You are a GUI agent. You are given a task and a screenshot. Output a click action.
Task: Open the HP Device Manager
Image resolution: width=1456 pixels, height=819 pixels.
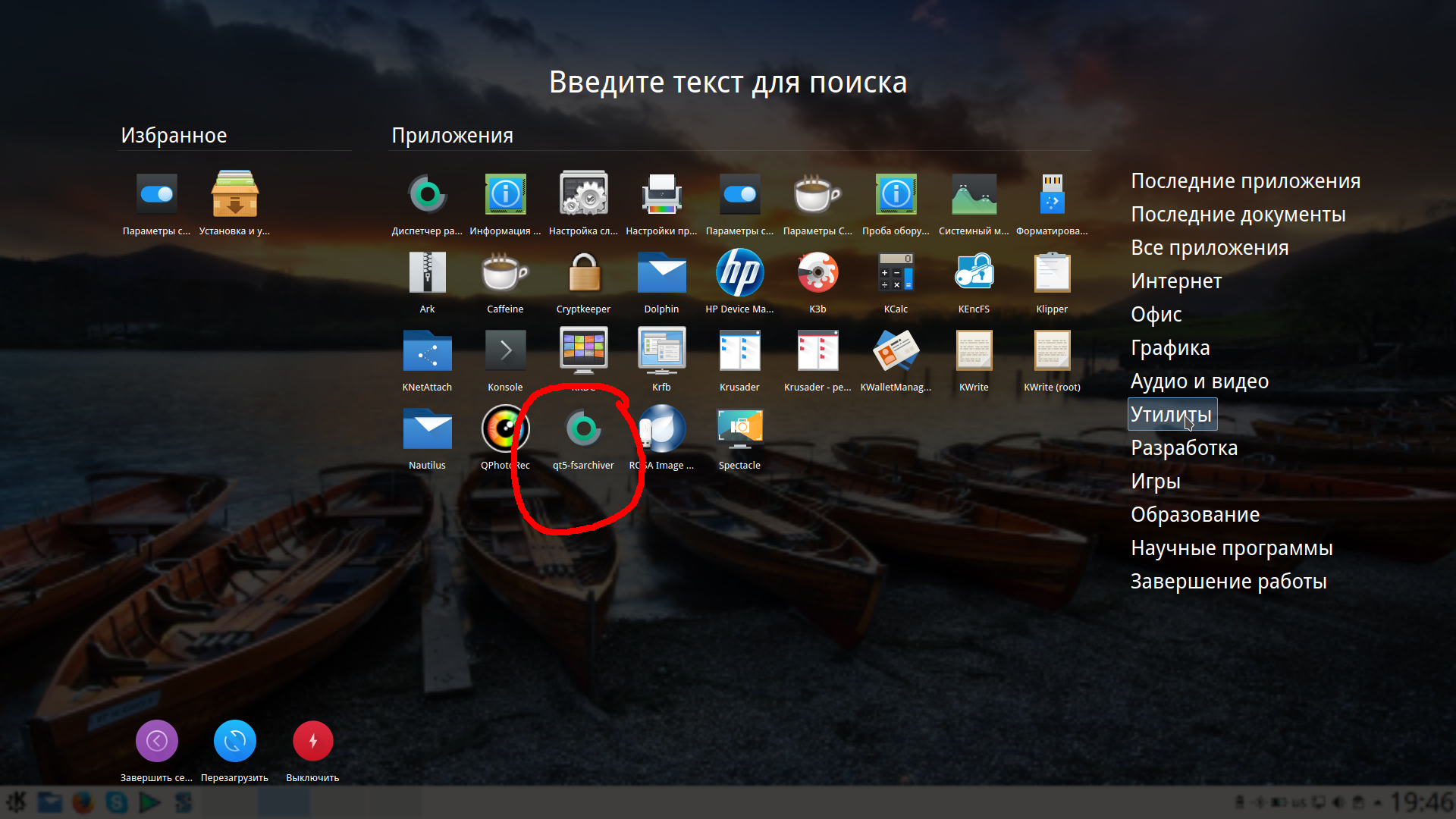pyautogui.click(x=739, y=274)
